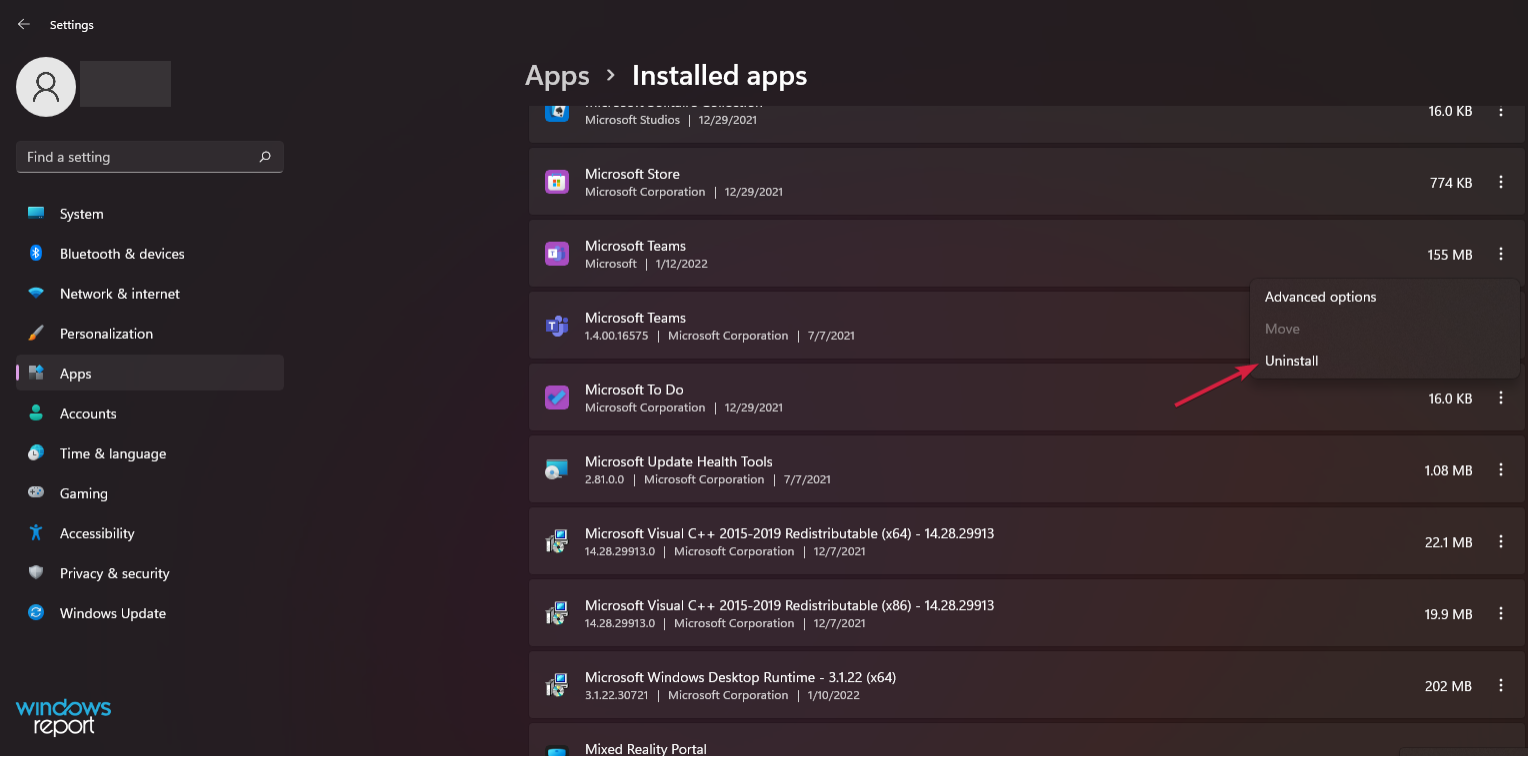Click the Gaming controller icon
Viewport: 1528px width, 757px height.
coord(36,493)
